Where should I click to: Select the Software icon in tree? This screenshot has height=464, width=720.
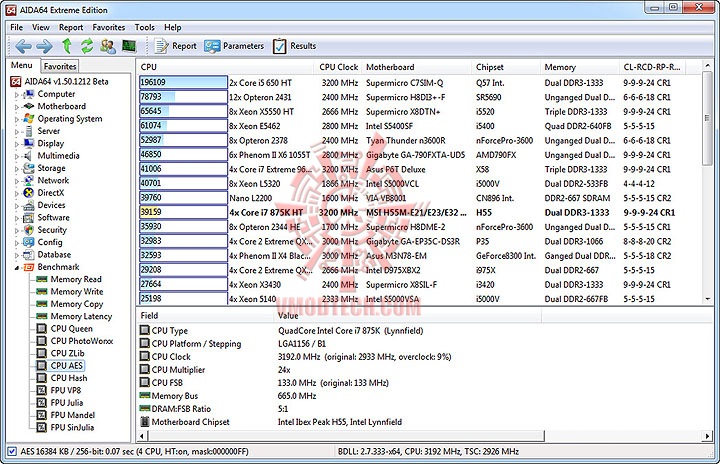click(29, 218)
